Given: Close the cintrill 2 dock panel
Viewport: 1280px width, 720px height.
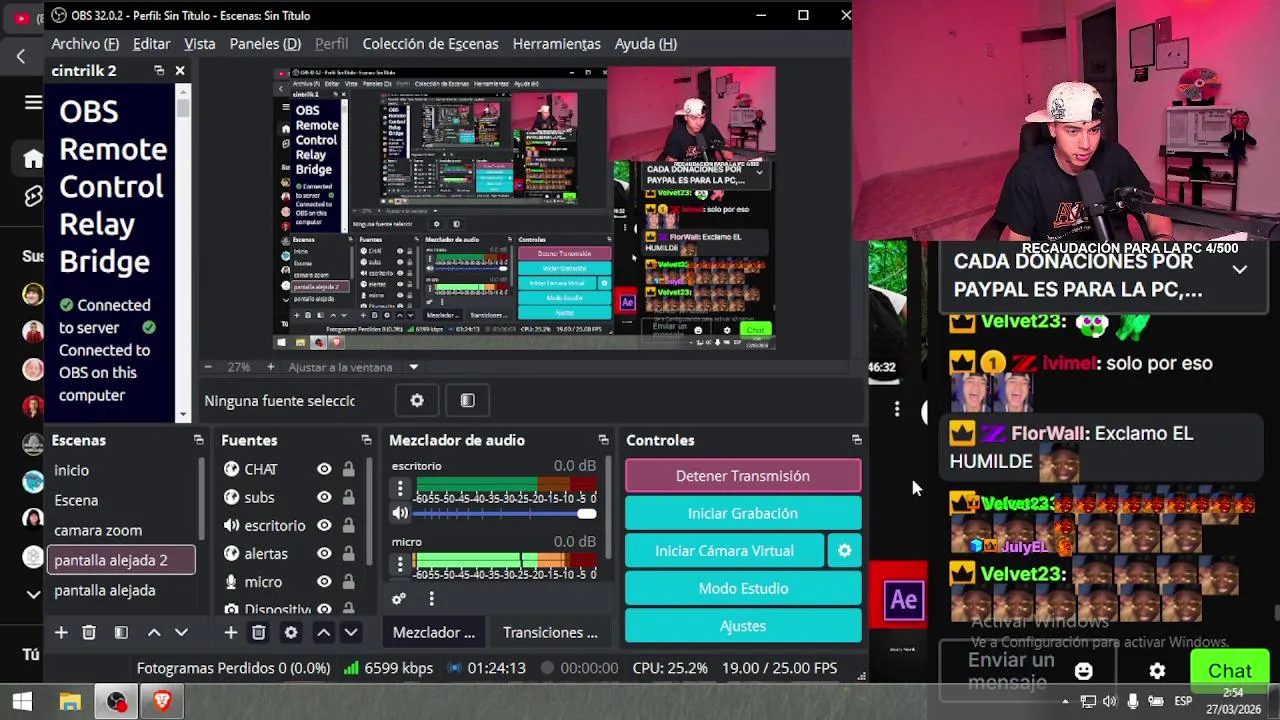Looking at the screenshot, I should [x=180, y=70].
